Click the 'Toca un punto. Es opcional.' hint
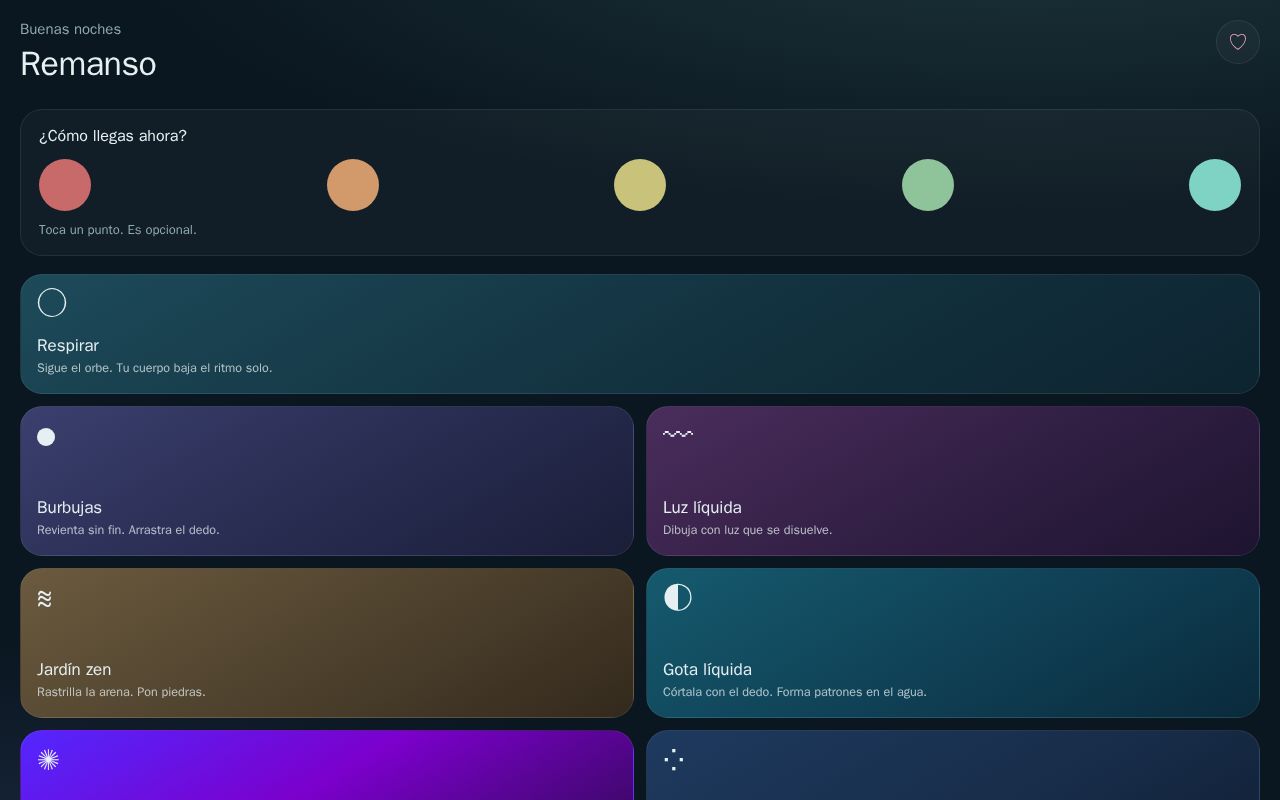The height and width of the screenshot is (800, 1280). (x=117, y=230)
